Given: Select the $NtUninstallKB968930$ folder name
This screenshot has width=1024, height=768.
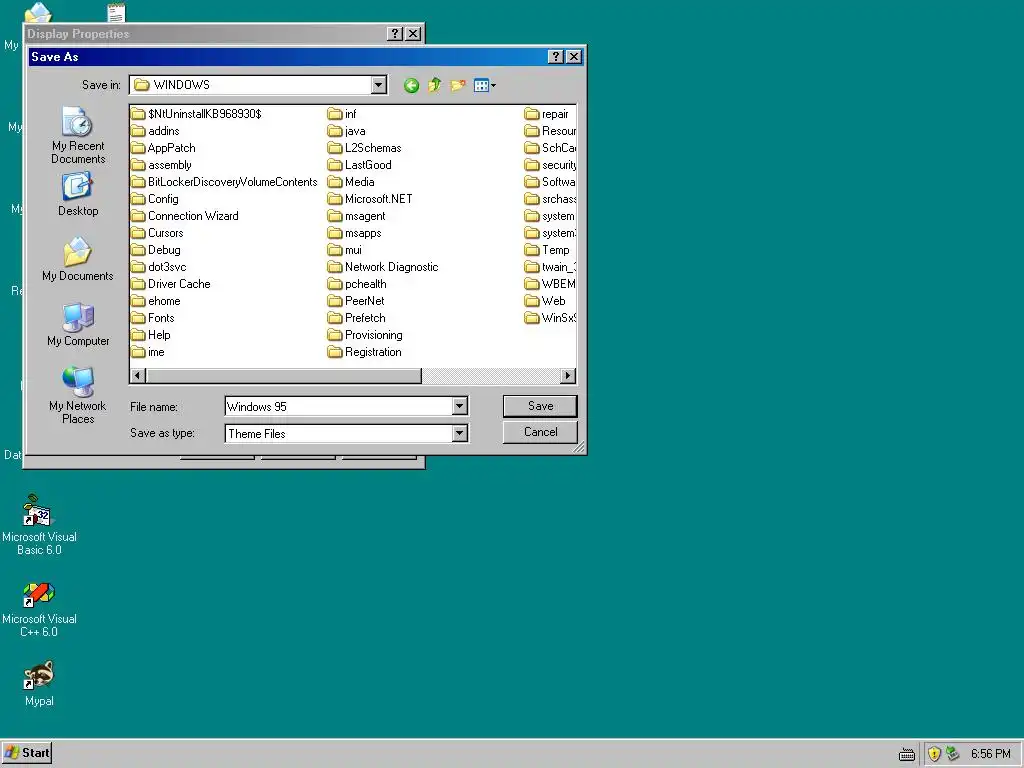Looking at the screenshot, I should point(204,114).
